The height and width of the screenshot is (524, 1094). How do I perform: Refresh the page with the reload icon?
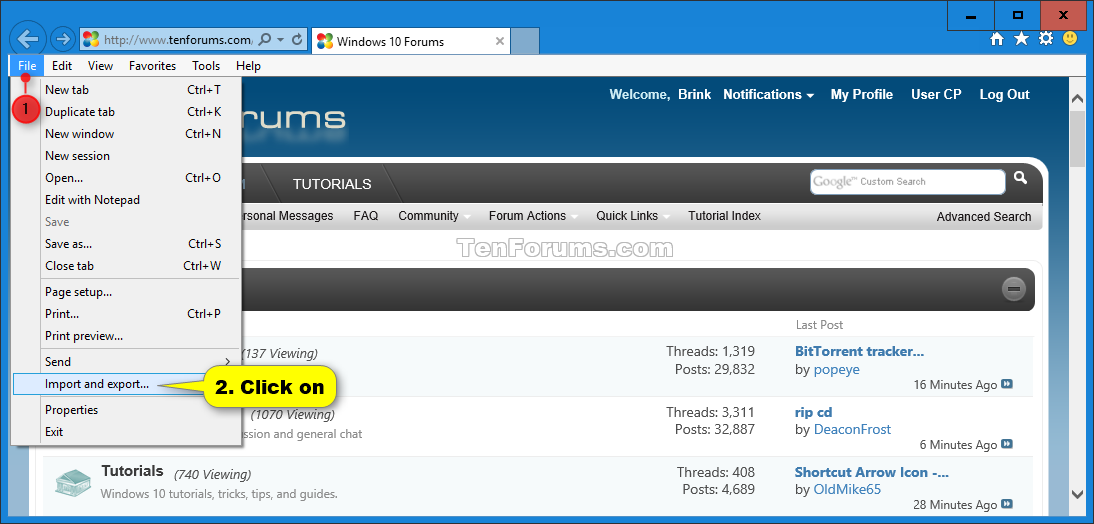(297, 40)
